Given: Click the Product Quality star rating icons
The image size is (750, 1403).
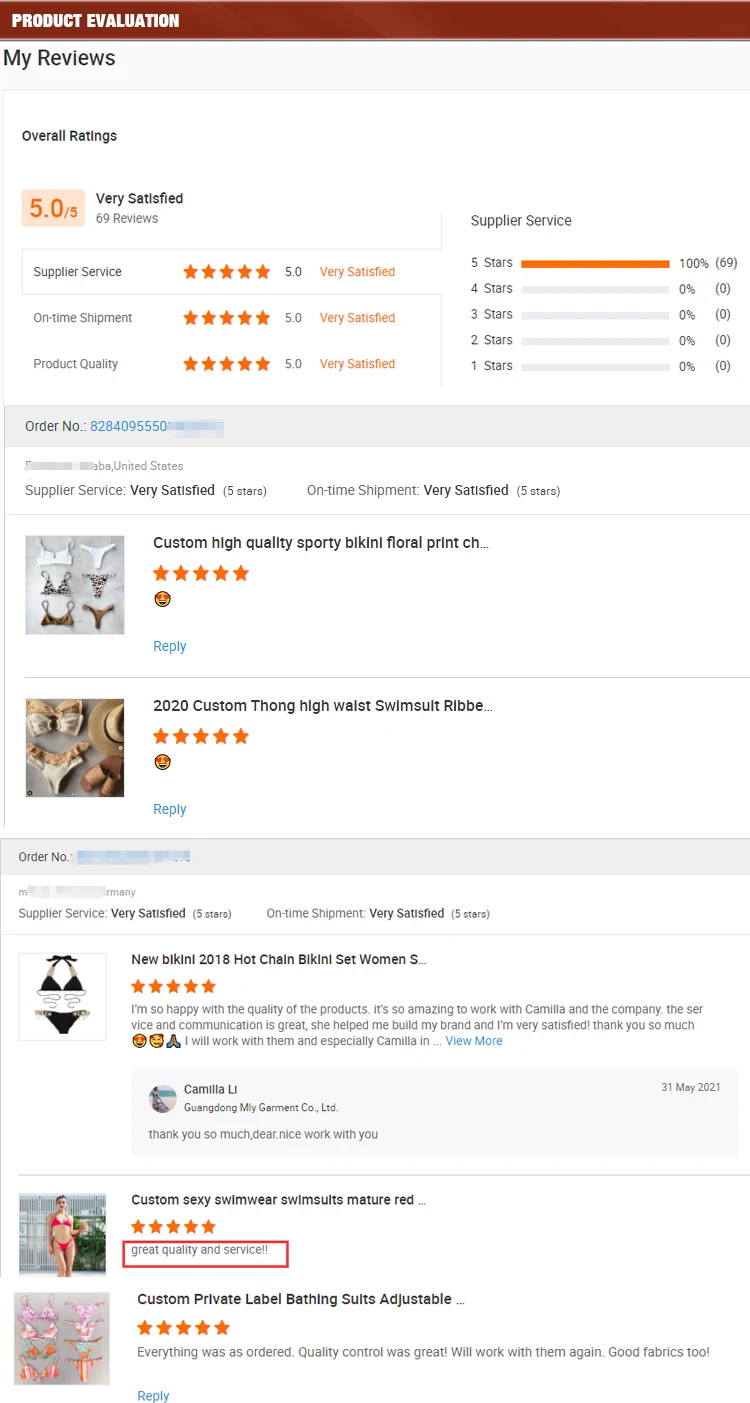Looking at the screenshot, I should 227,364.
